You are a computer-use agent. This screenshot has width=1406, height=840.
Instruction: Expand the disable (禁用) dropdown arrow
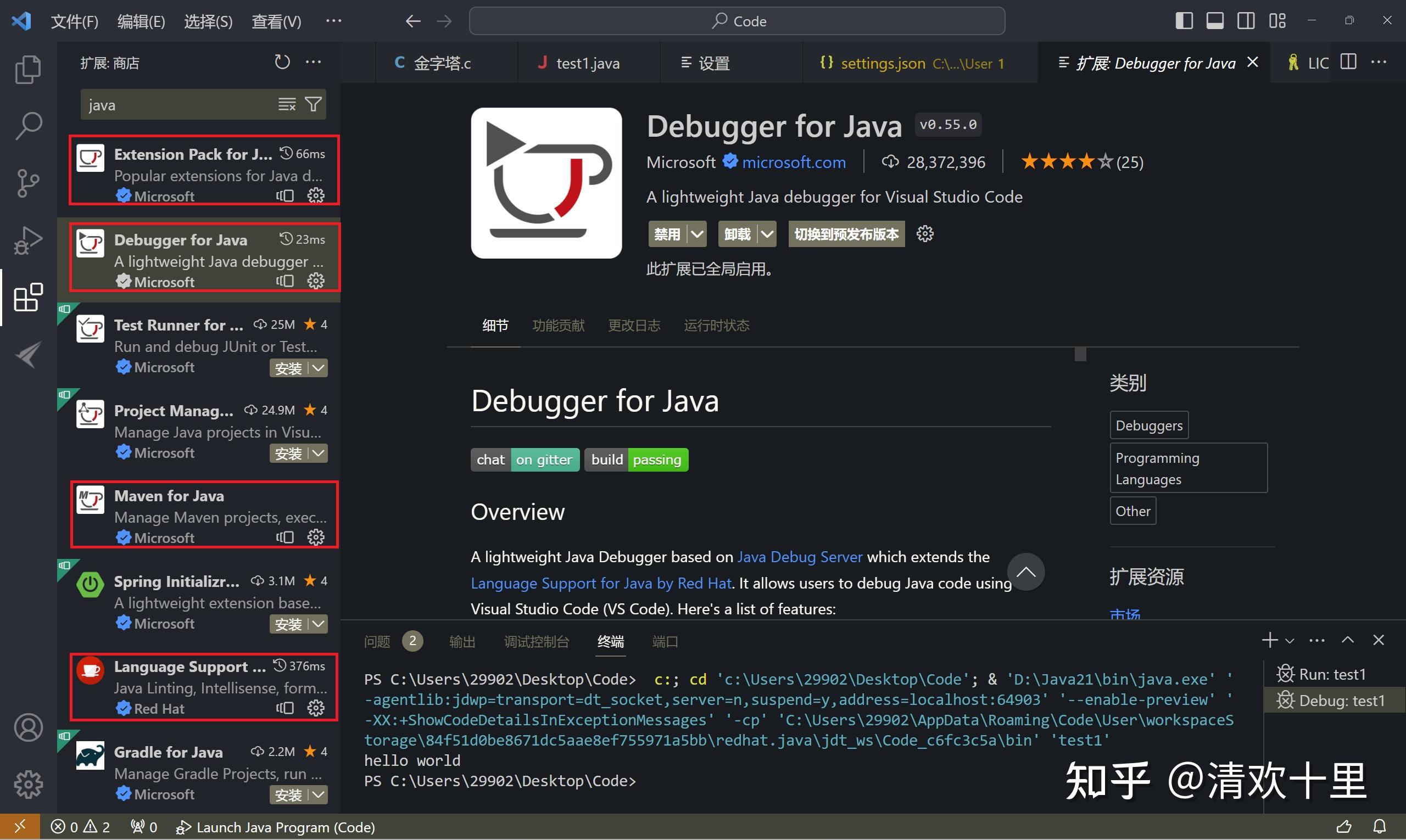pos(697,234)
